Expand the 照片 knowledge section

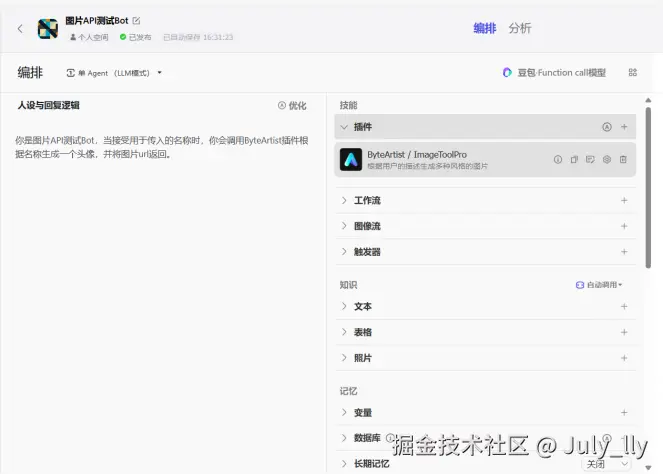(x=344, y=358)
